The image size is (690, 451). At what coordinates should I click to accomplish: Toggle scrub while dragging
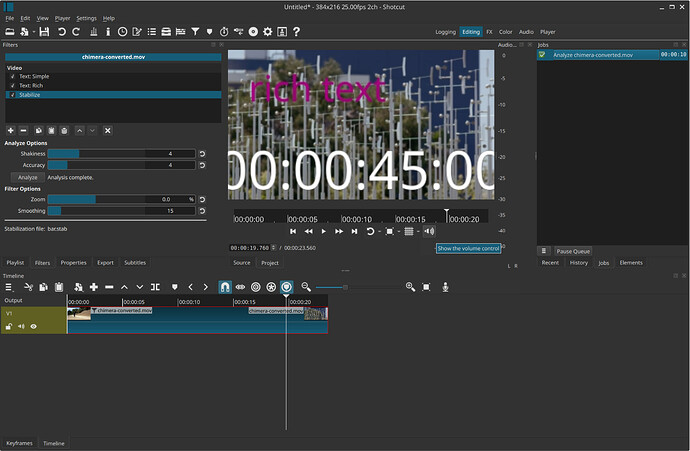[240, 287]
